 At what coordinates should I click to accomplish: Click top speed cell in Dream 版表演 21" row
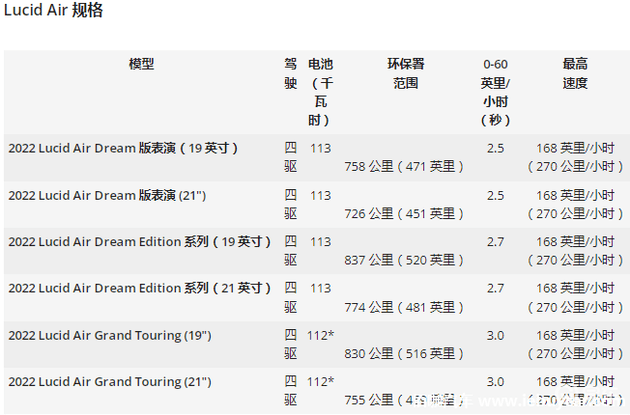[575, 204]
